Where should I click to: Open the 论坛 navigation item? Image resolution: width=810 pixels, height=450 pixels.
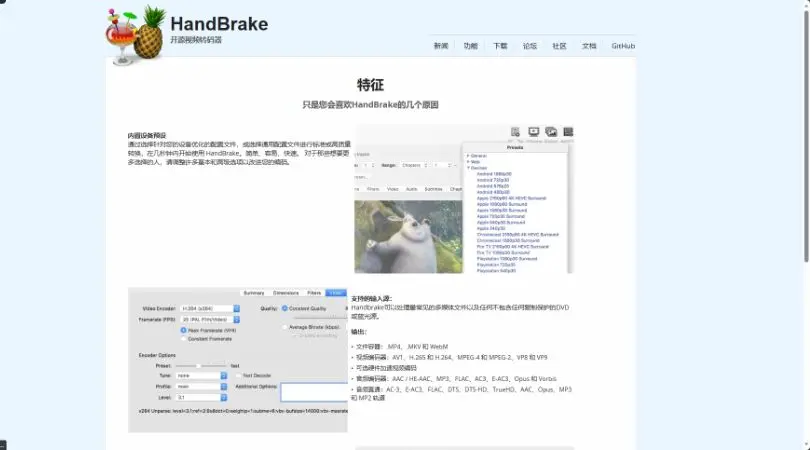[x=529, y=46]
